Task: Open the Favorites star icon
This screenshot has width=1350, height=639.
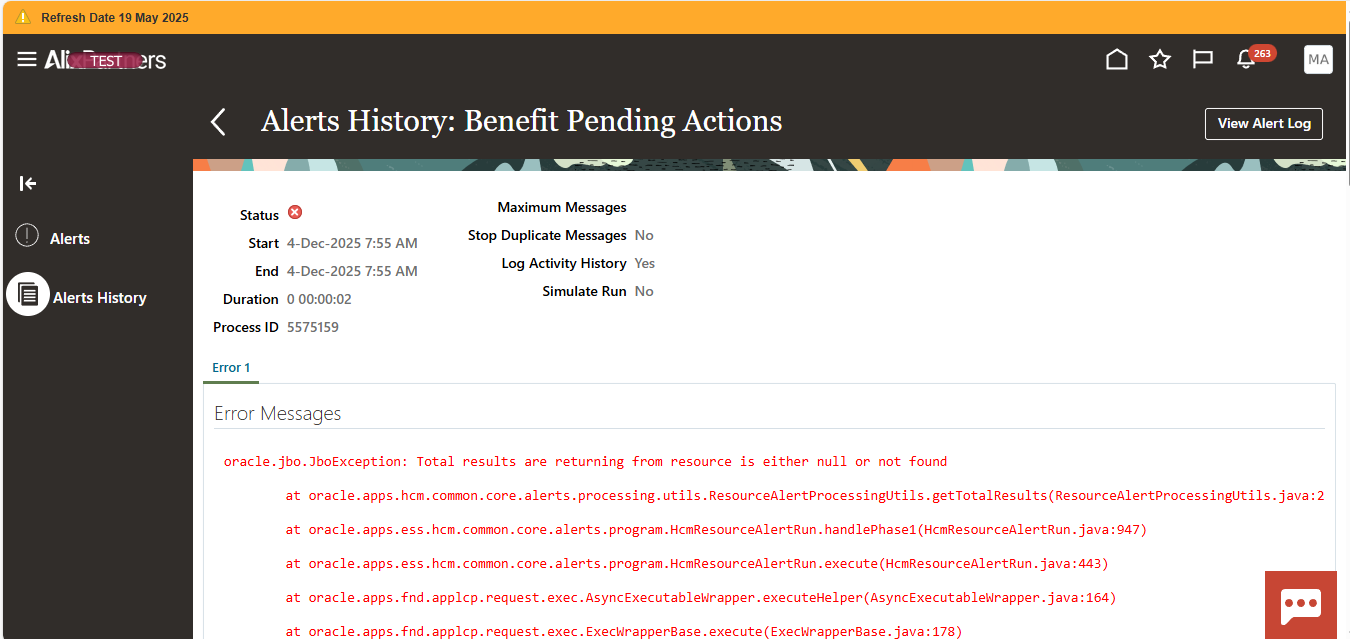Action: point(1160,60)
